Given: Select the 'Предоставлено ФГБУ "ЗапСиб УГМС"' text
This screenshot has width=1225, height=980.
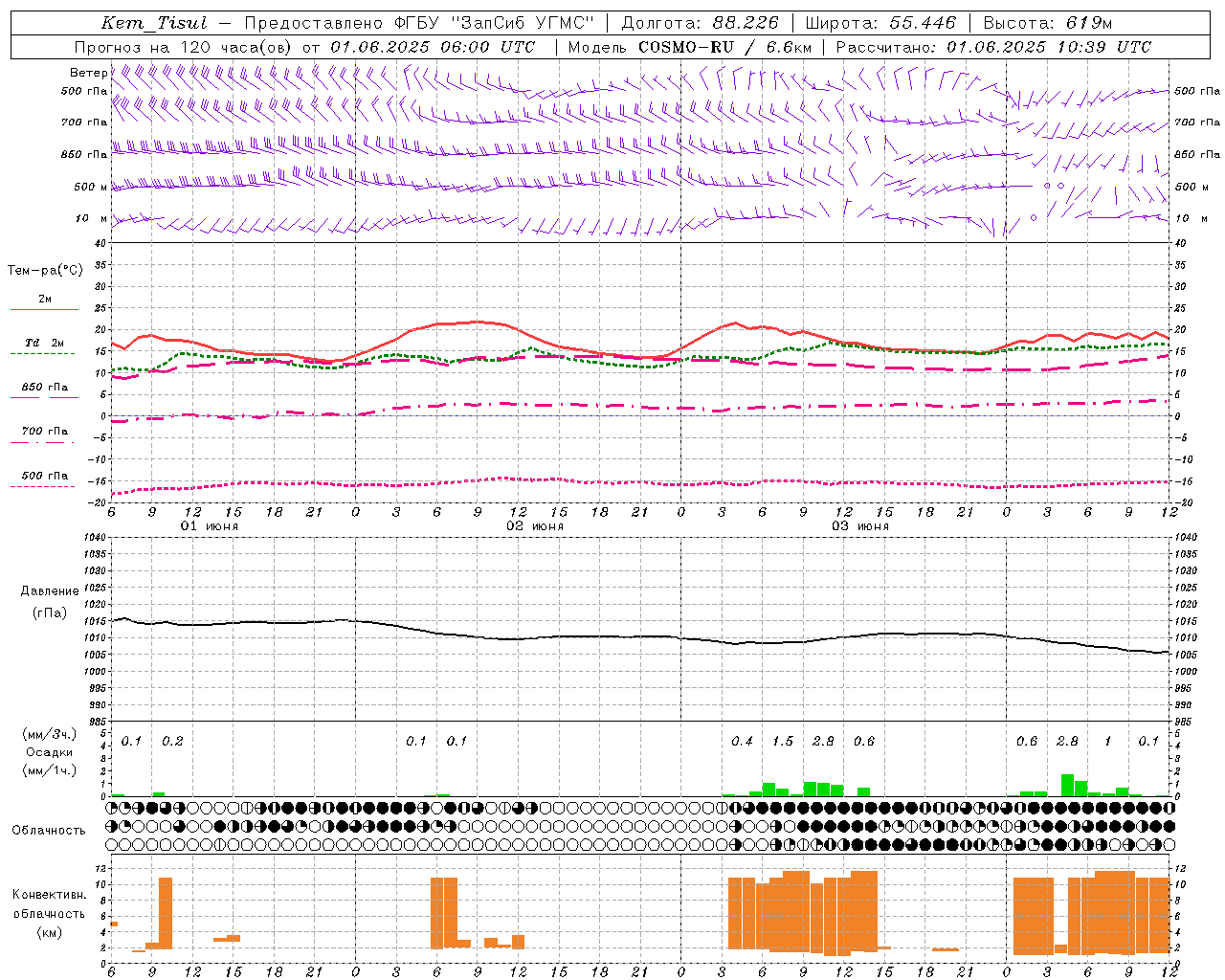Looking at the screenshot, I should [x=419, y=23].
